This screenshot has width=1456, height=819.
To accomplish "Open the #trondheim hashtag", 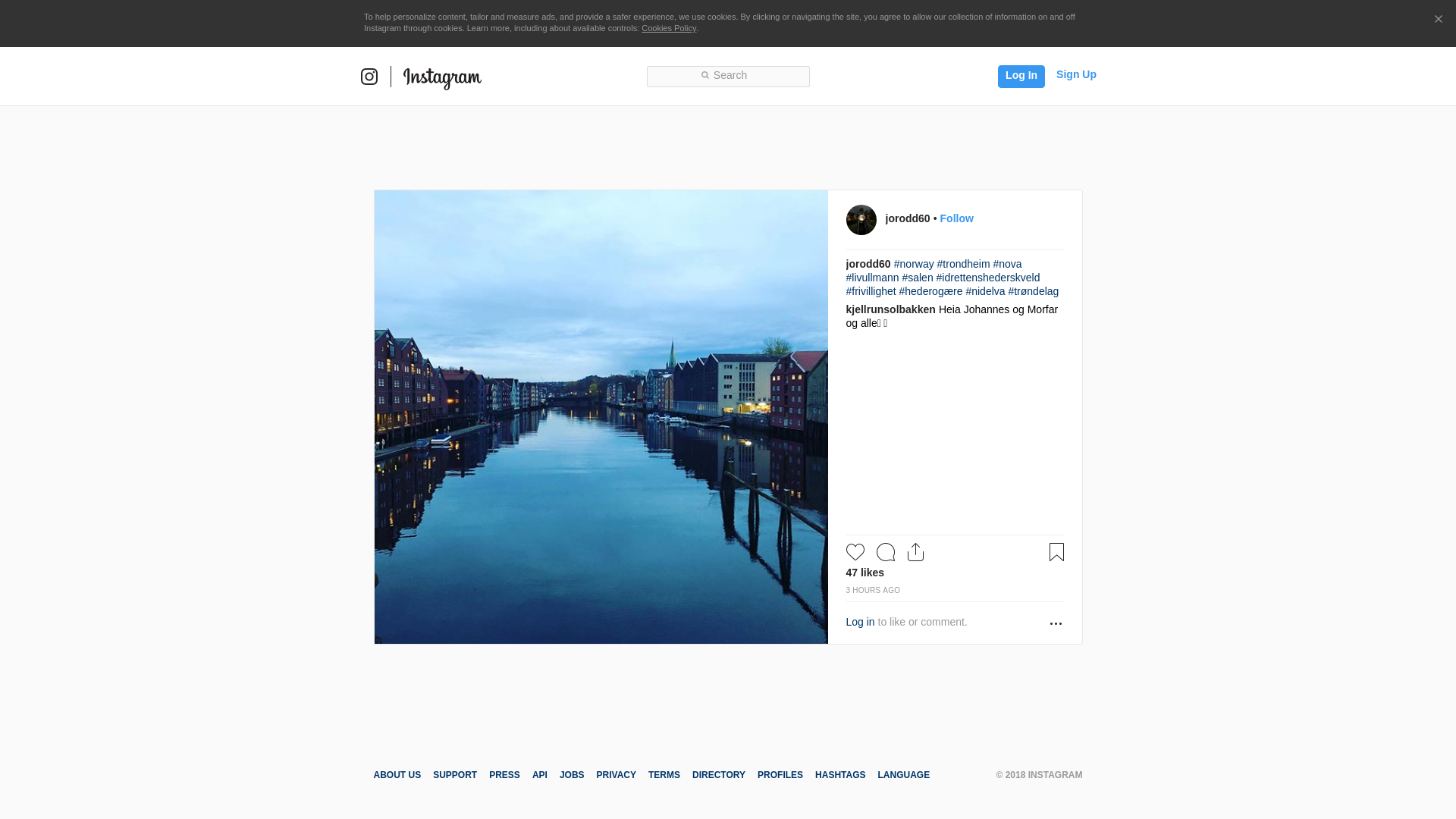I will 963,264.
